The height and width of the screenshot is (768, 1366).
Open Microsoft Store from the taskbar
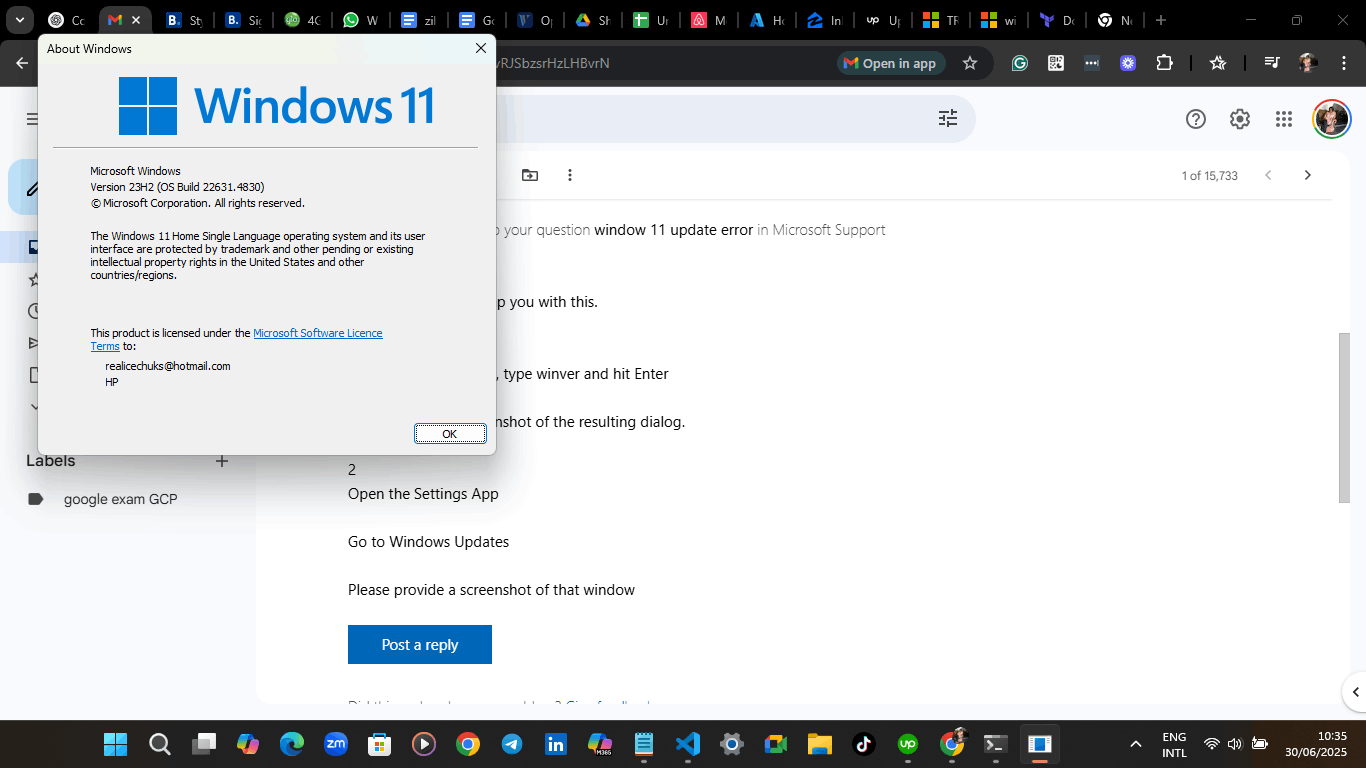379,744
